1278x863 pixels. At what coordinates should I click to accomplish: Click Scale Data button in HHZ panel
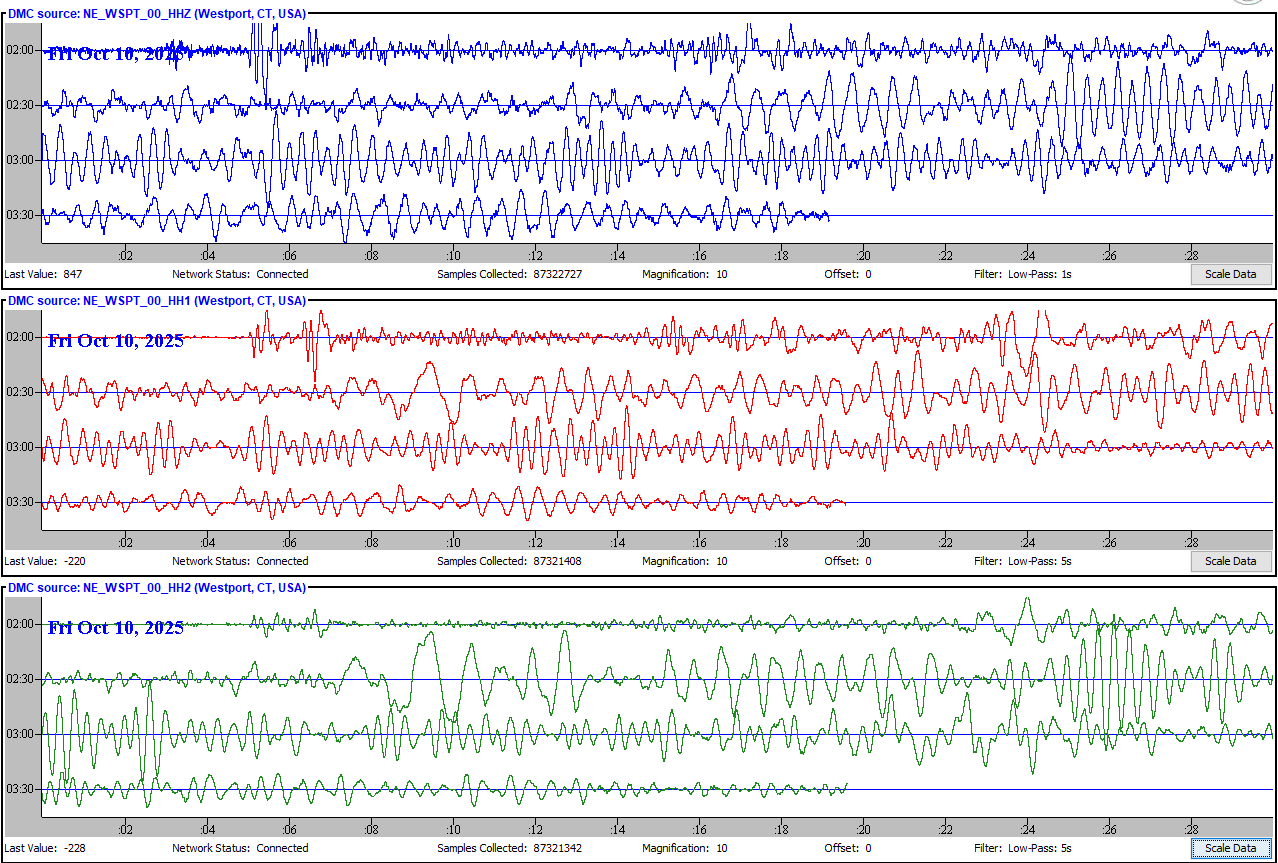[x=1230, y=274]
